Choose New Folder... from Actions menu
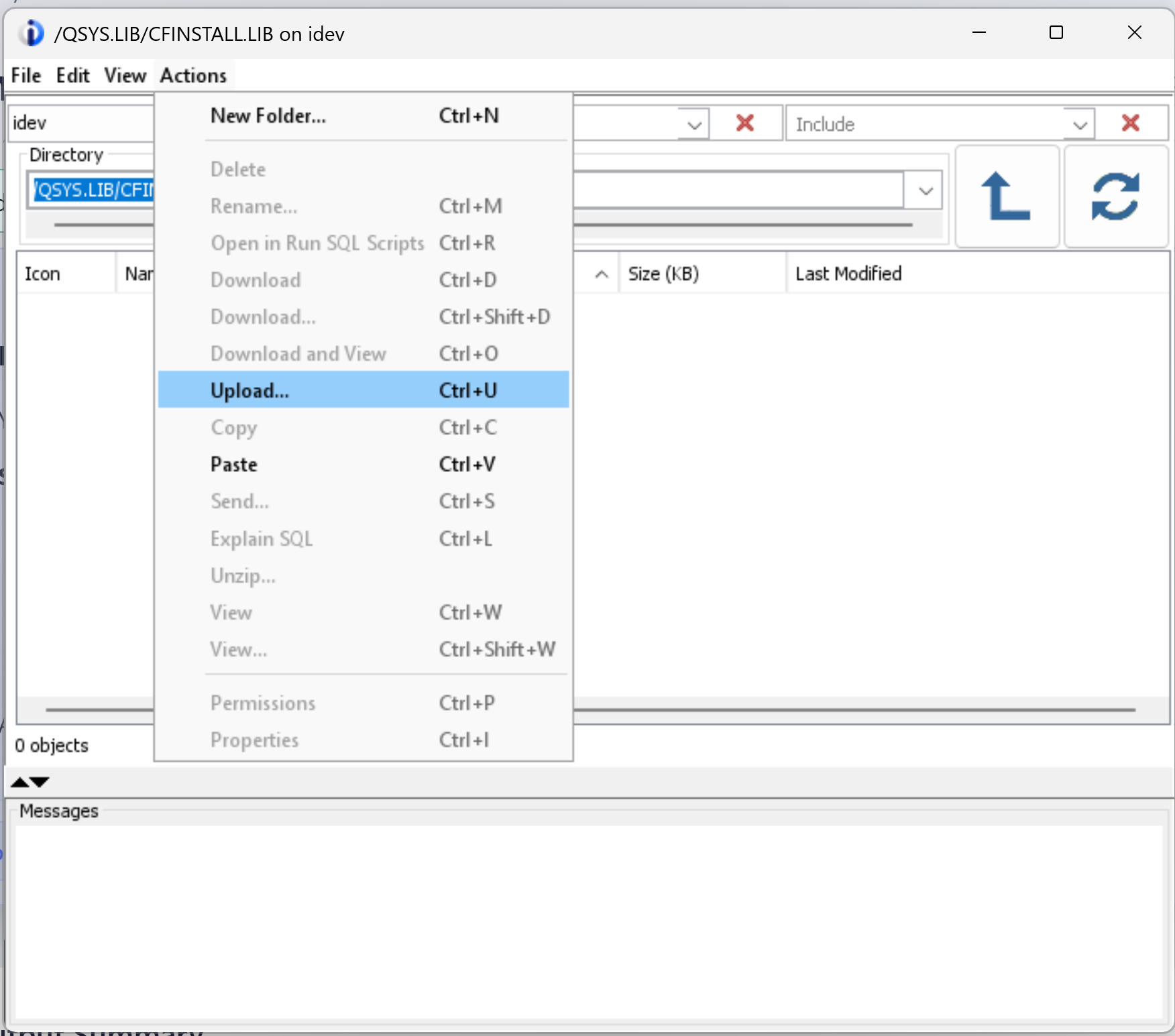The height and width of the screenshot is (1036, 1175). (x=363, y=115)
